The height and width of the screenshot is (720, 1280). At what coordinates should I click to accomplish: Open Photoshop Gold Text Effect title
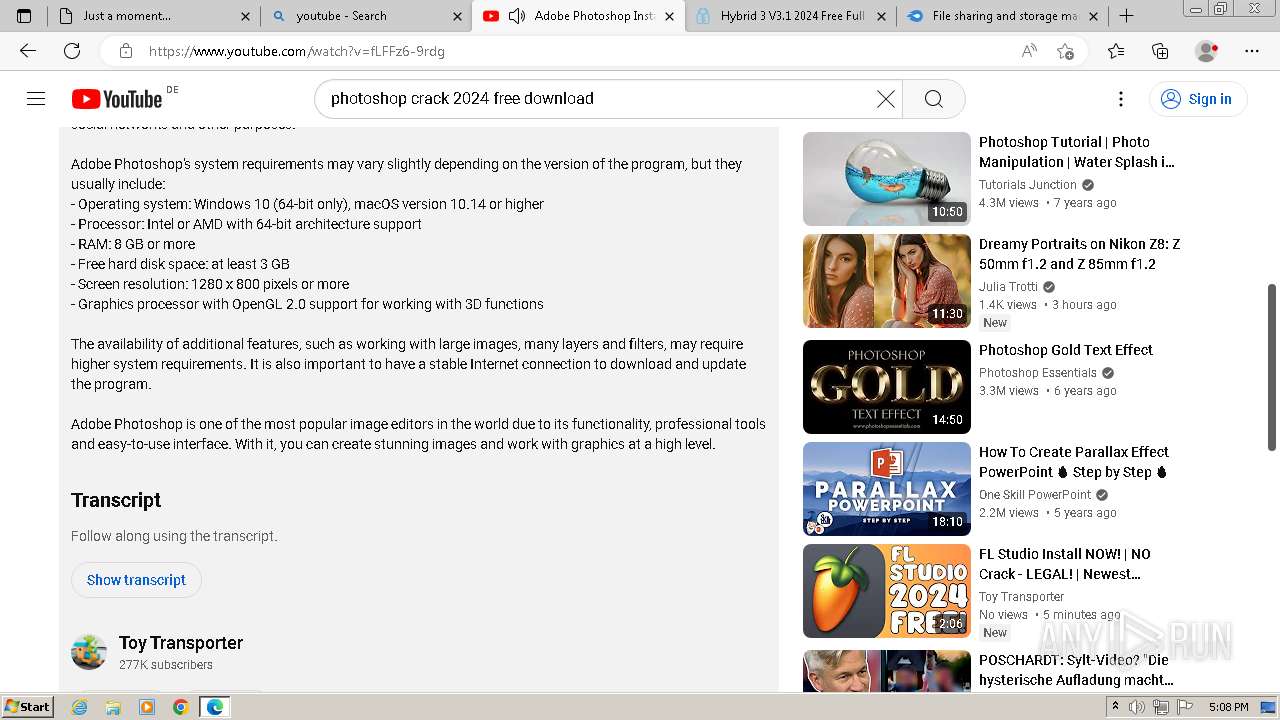coord(1066,350)
